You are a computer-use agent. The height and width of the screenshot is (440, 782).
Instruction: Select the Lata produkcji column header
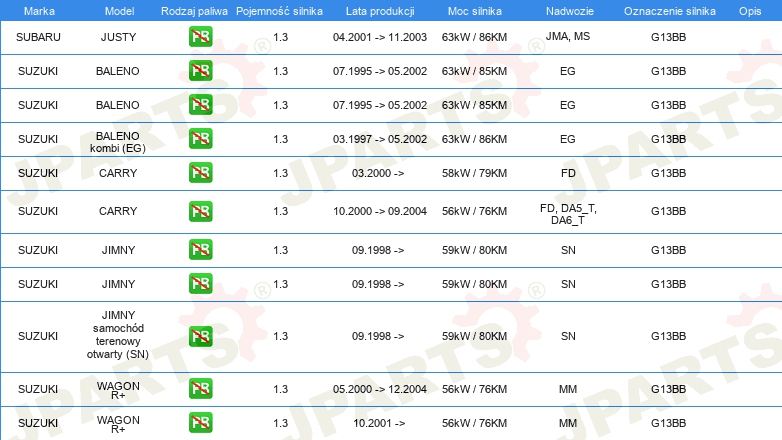pyautogui.click(x=380, y=11)
